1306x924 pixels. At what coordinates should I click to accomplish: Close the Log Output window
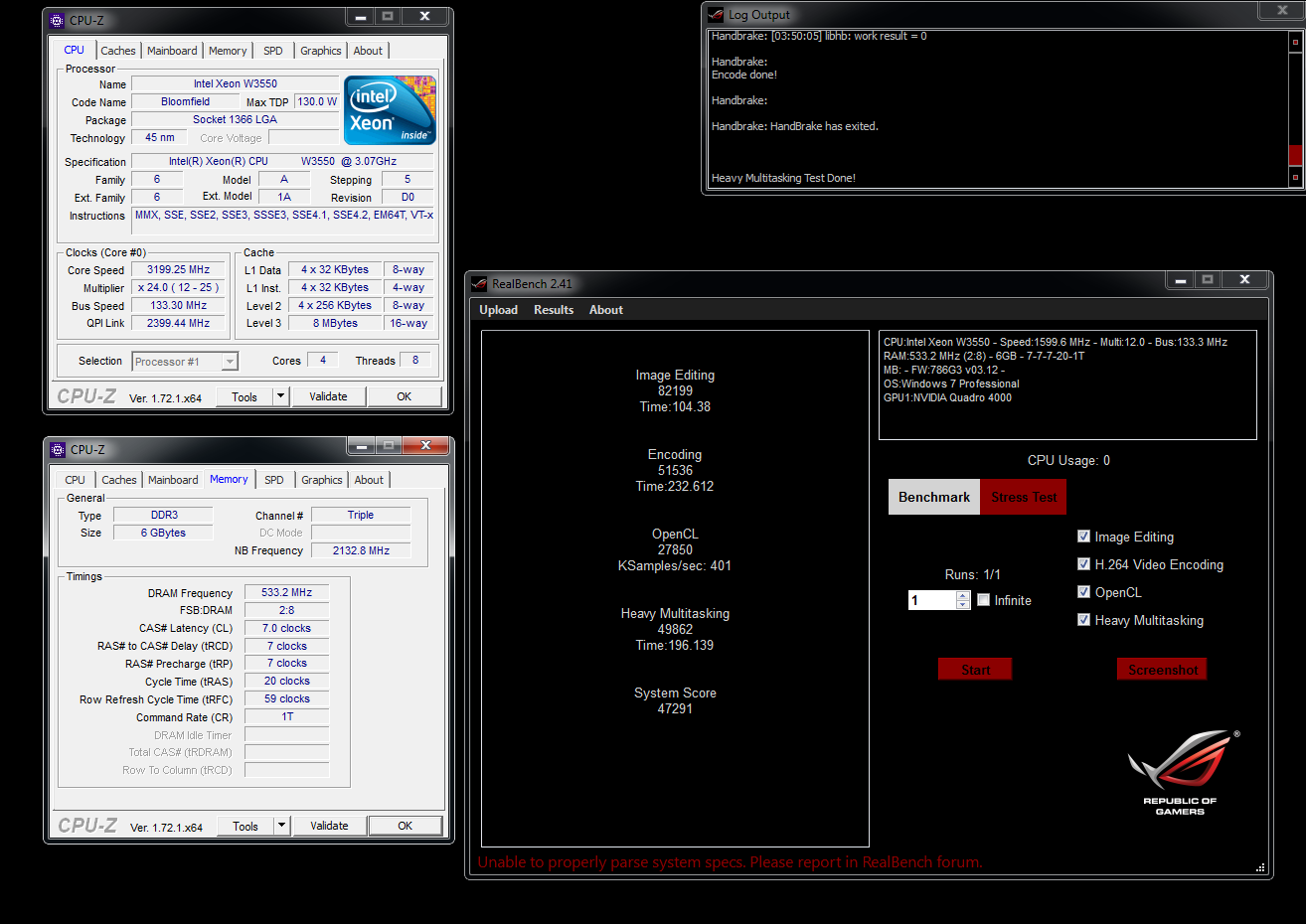[x=1283, y=11]
